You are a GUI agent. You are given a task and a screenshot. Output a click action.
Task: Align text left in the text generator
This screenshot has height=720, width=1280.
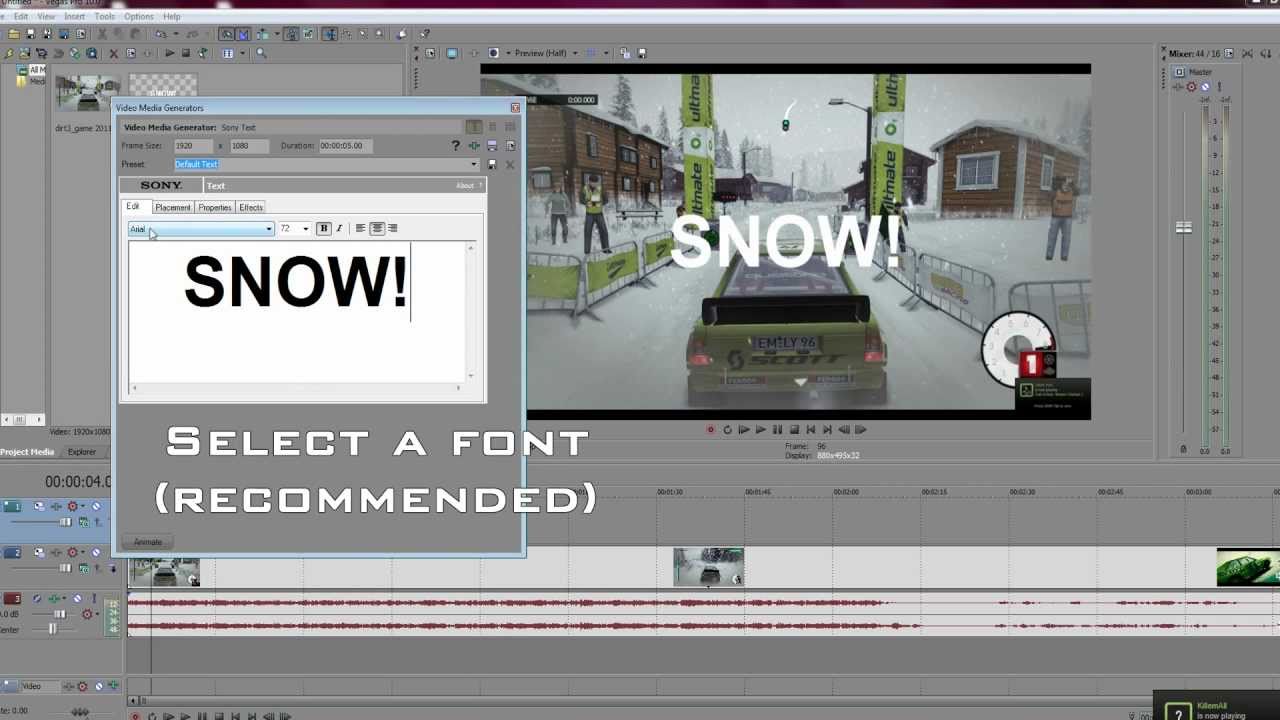[360, 228]
